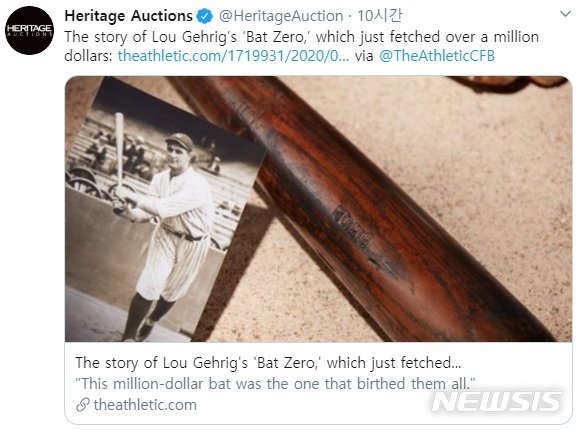This screenshot has width=582, height=430.
Task: Open the Heritage Auctions display name
Action: pos(128,16)
